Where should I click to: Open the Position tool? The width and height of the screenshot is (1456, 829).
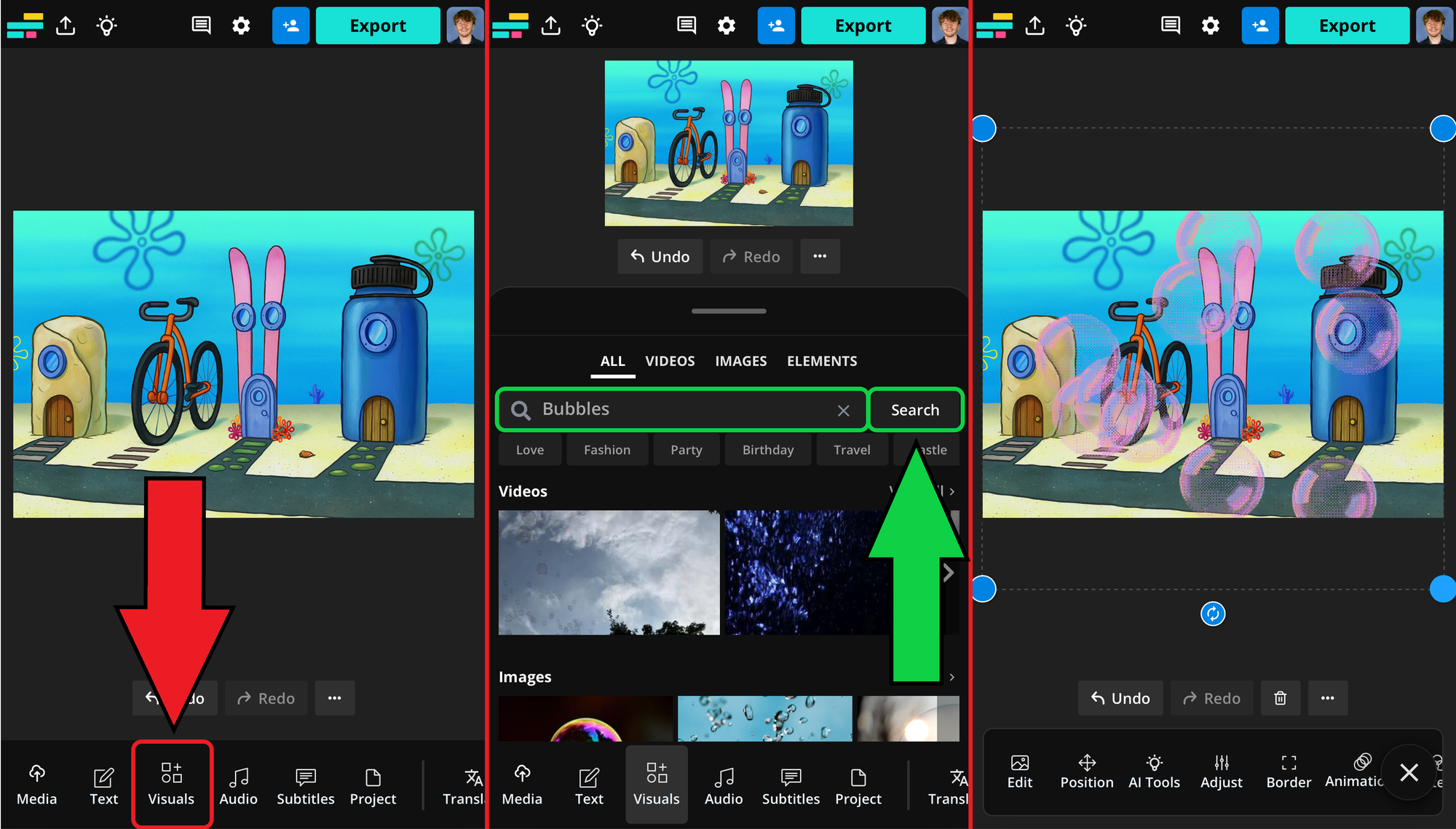[x=1087, y=770]
